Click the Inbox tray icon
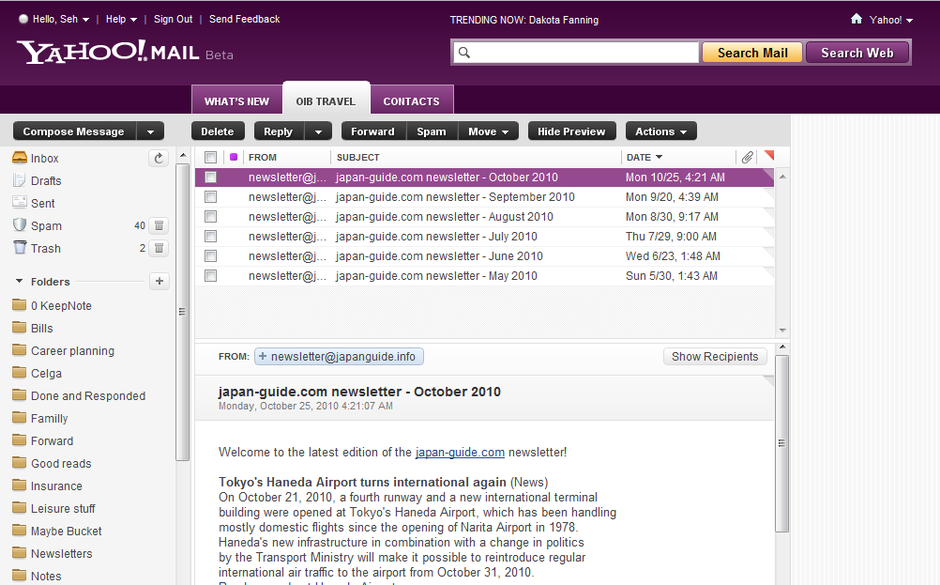 coord(20,158)
